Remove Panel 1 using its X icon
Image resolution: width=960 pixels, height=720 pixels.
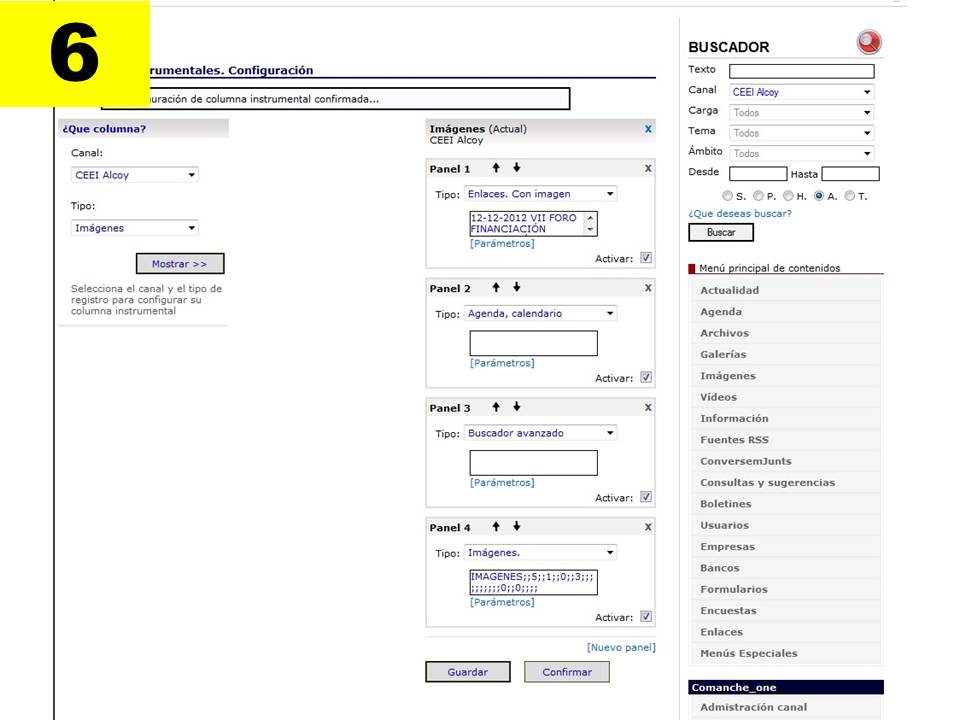click(x=648, y=169)
